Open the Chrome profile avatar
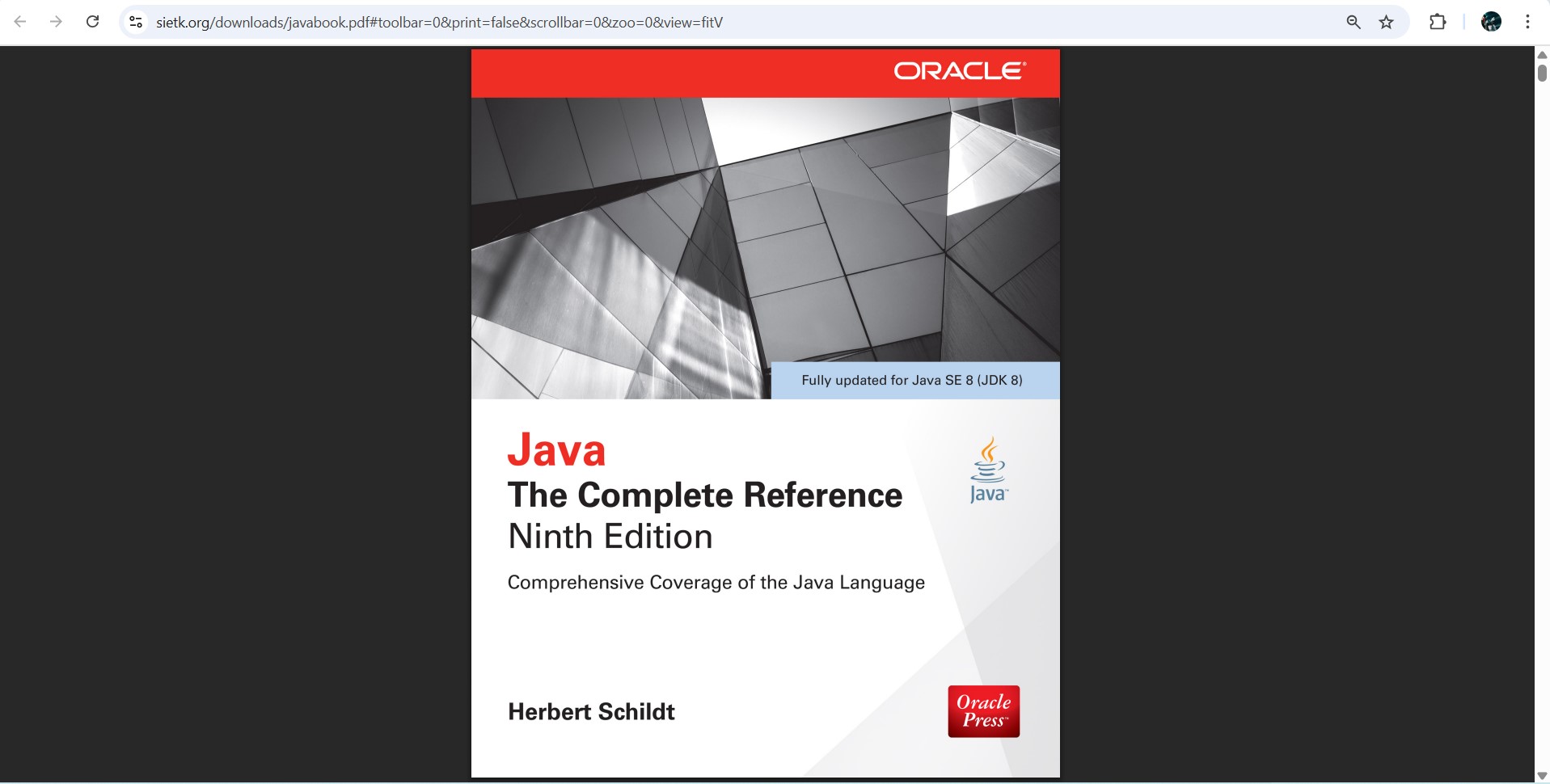Viewport: 1550px width, 784px height. click(1491, 22)
